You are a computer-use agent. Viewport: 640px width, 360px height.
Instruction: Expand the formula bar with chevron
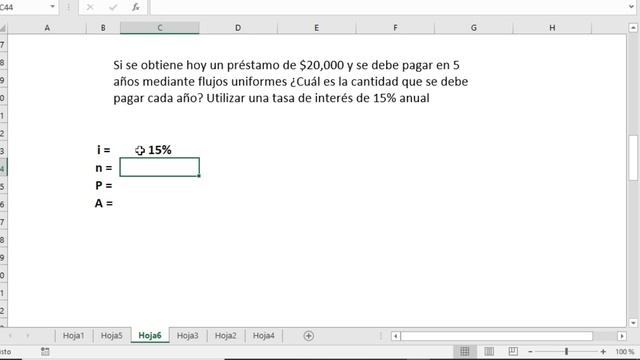coord(631,7)
